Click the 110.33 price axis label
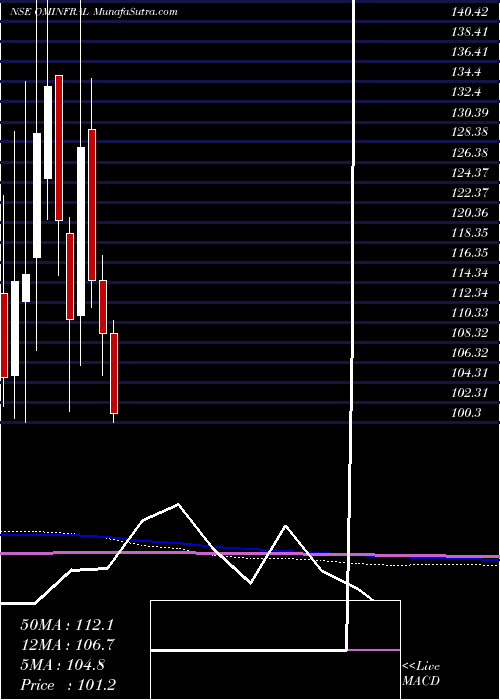 click(x=469, y=313)
